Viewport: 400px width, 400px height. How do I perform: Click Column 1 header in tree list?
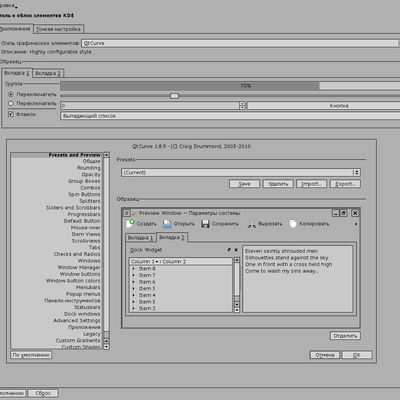click(x=145, y=262)
